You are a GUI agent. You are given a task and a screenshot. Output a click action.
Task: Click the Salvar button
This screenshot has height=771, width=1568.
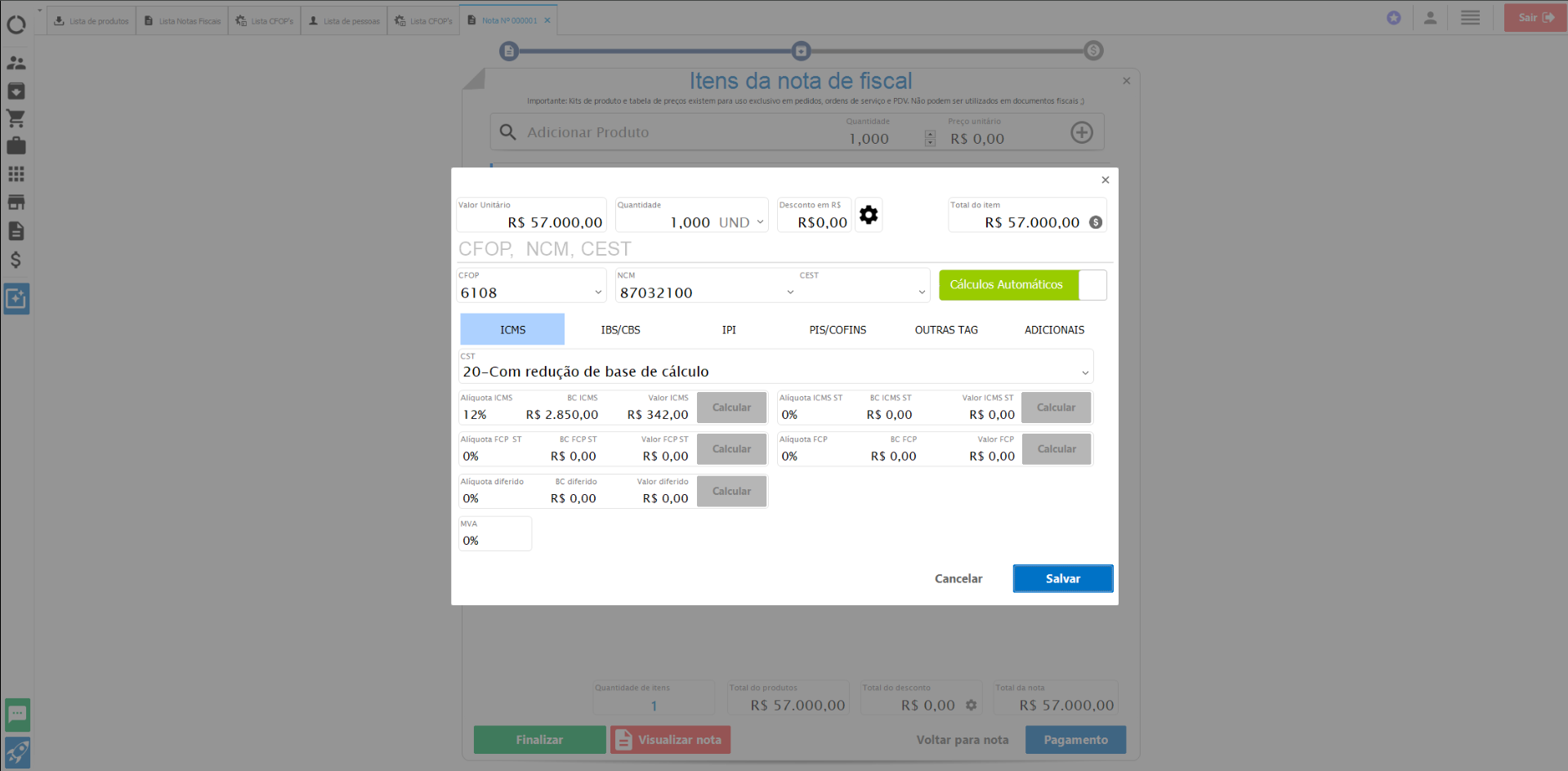coord(1062,578)
